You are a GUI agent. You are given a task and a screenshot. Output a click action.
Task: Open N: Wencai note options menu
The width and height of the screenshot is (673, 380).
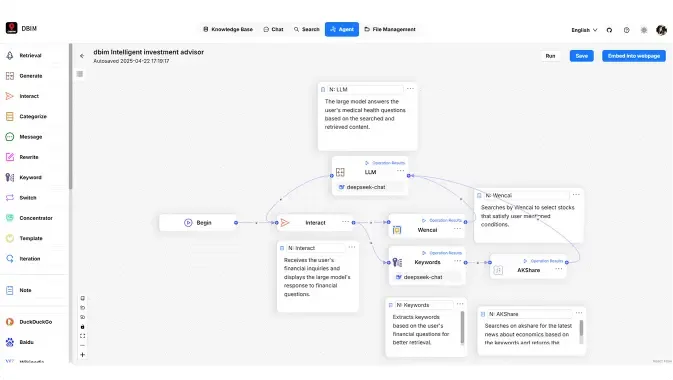[x=576, y=195]
